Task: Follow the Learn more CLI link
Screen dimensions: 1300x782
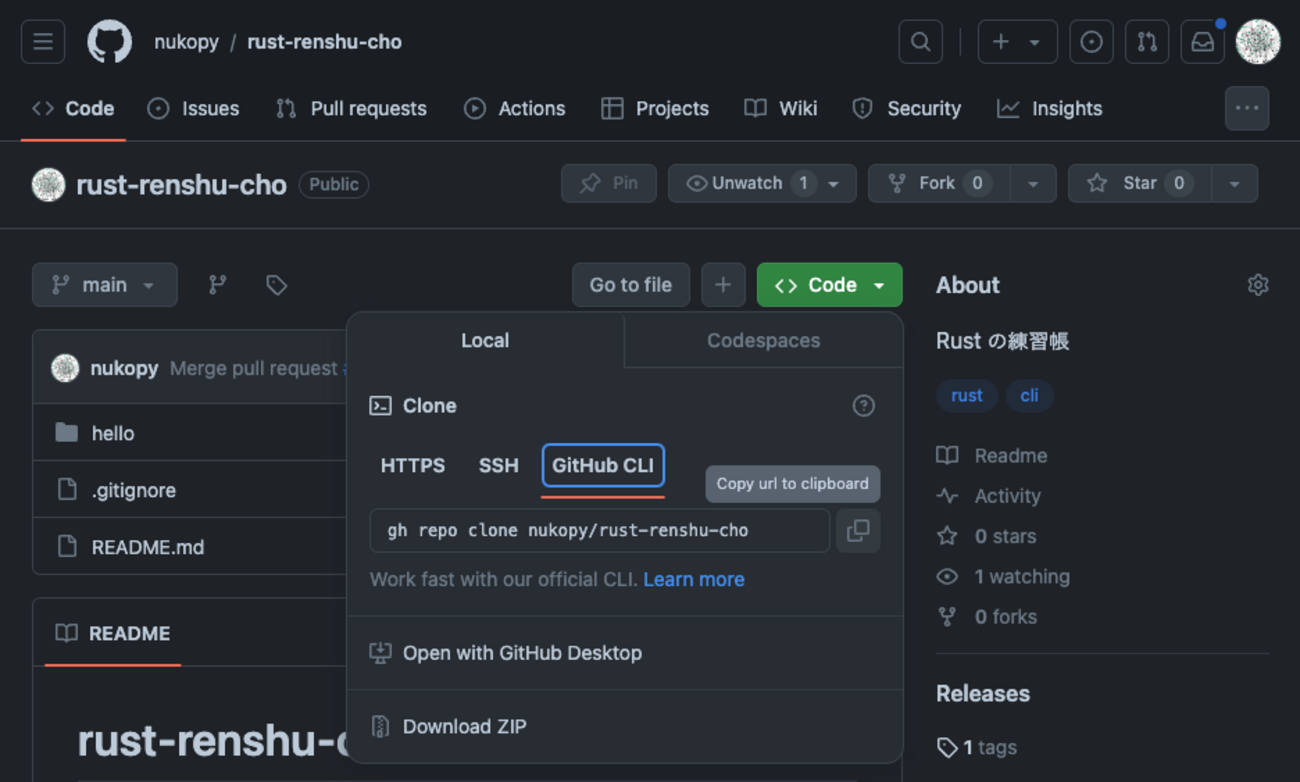Action: coord(694,579)
